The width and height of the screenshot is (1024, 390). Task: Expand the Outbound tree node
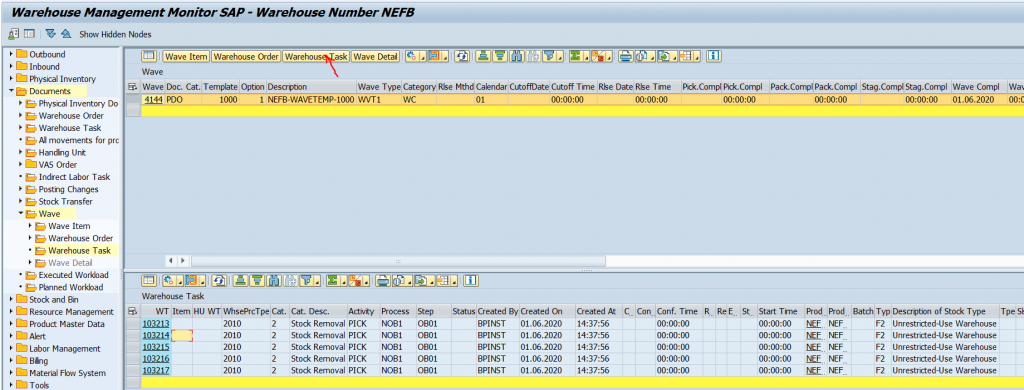point(11,54)
